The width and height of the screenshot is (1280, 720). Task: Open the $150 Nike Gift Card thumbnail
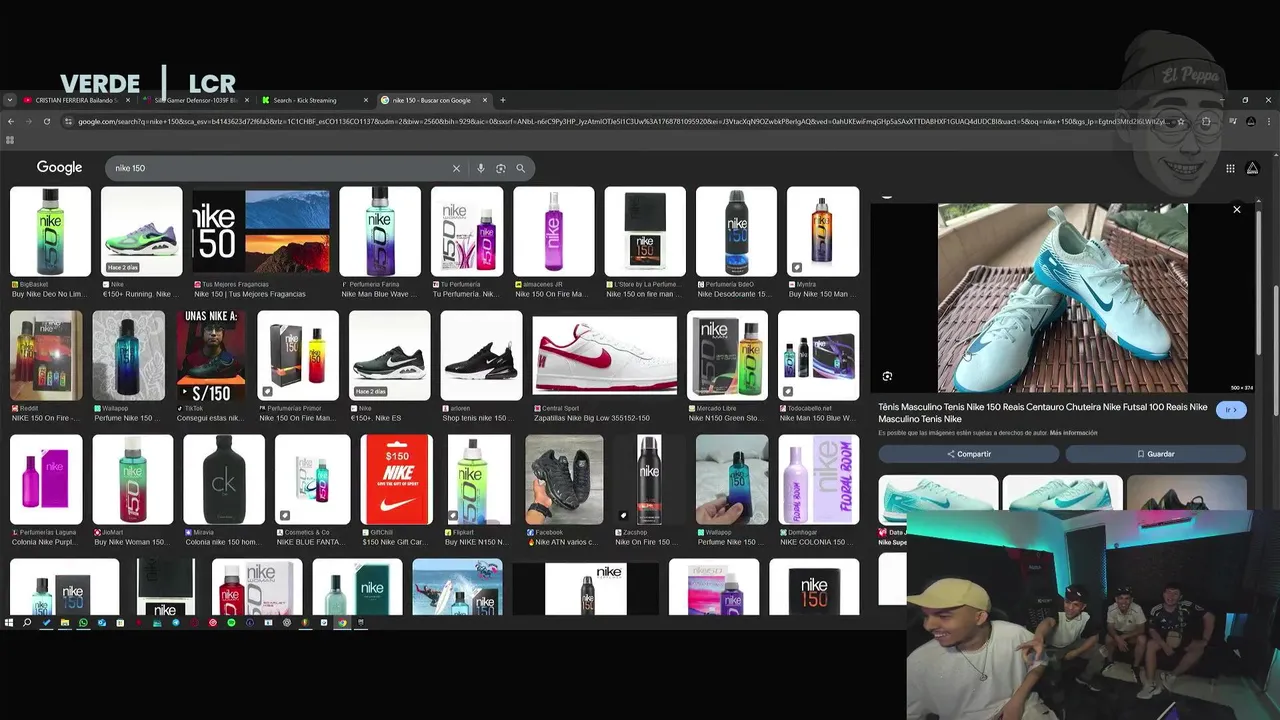coord(397,479)
